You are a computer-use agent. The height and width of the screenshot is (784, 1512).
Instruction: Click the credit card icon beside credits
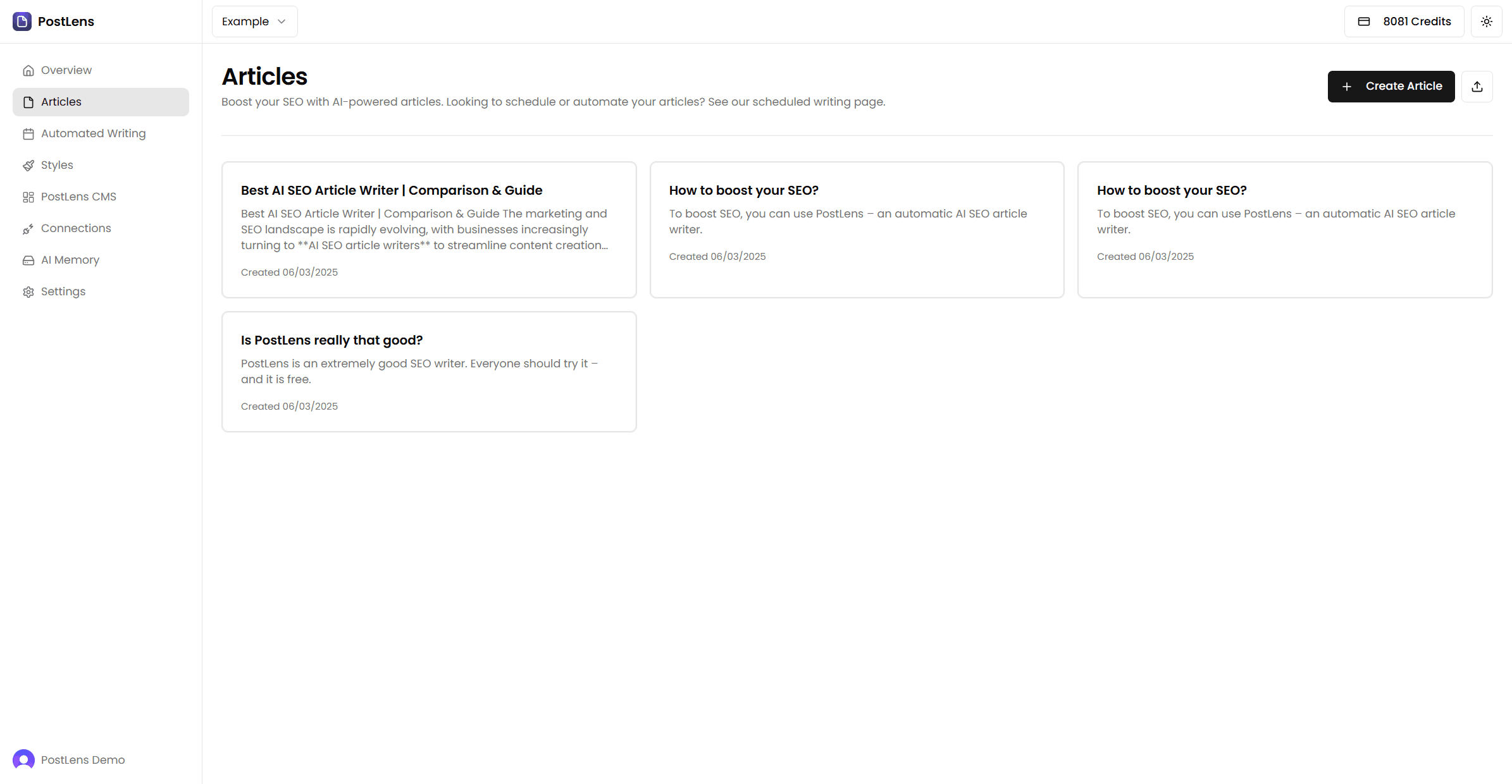pos(1364,21)
